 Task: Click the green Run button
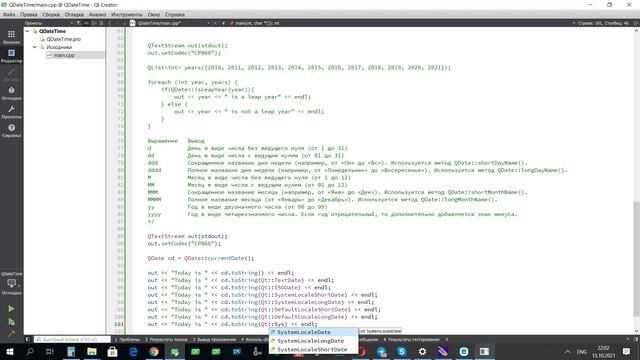pos(11,309)
